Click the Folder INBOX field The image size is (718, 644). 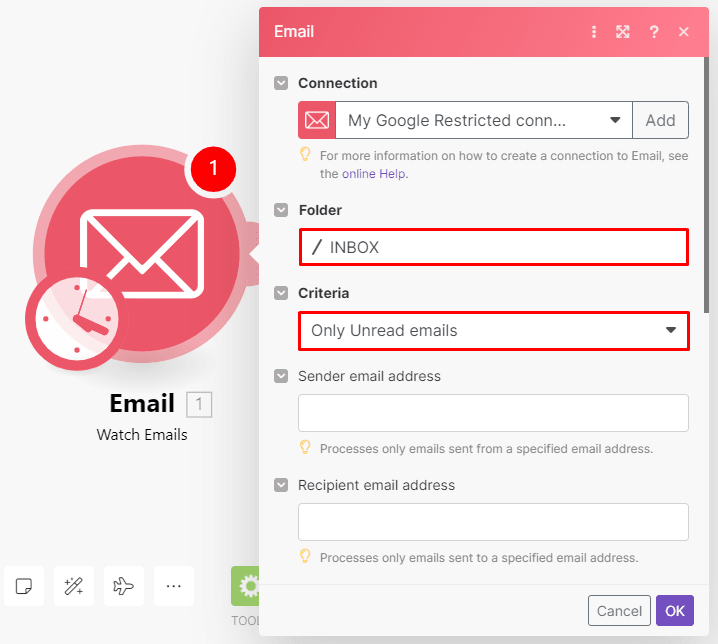click(x=493, y=247)
